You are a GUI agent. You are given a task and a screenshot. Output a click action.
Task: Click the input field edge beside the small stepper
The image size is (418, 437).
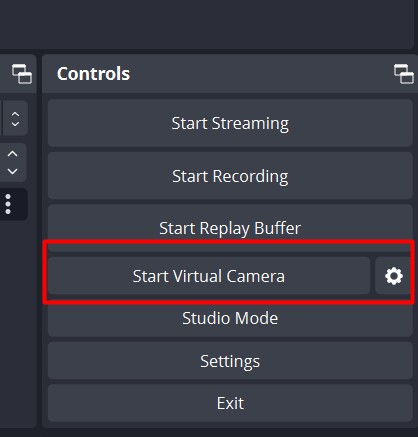click(1, 118)
